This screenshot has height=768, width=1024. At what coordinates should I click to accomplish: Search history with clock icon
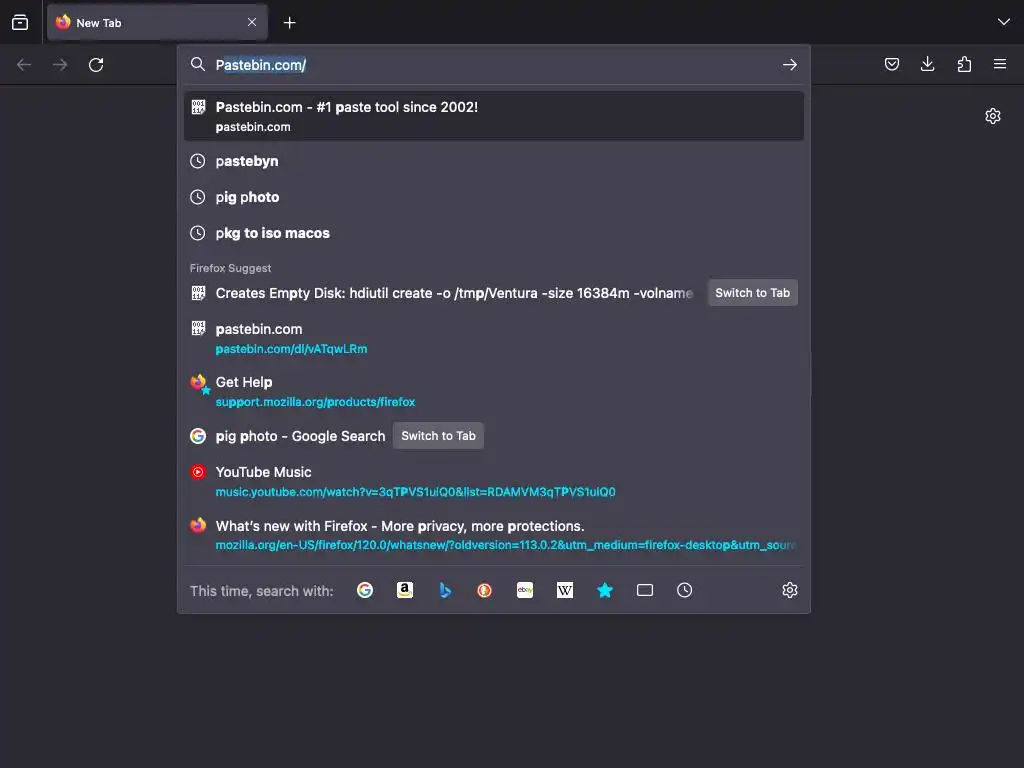coord(684,590)
